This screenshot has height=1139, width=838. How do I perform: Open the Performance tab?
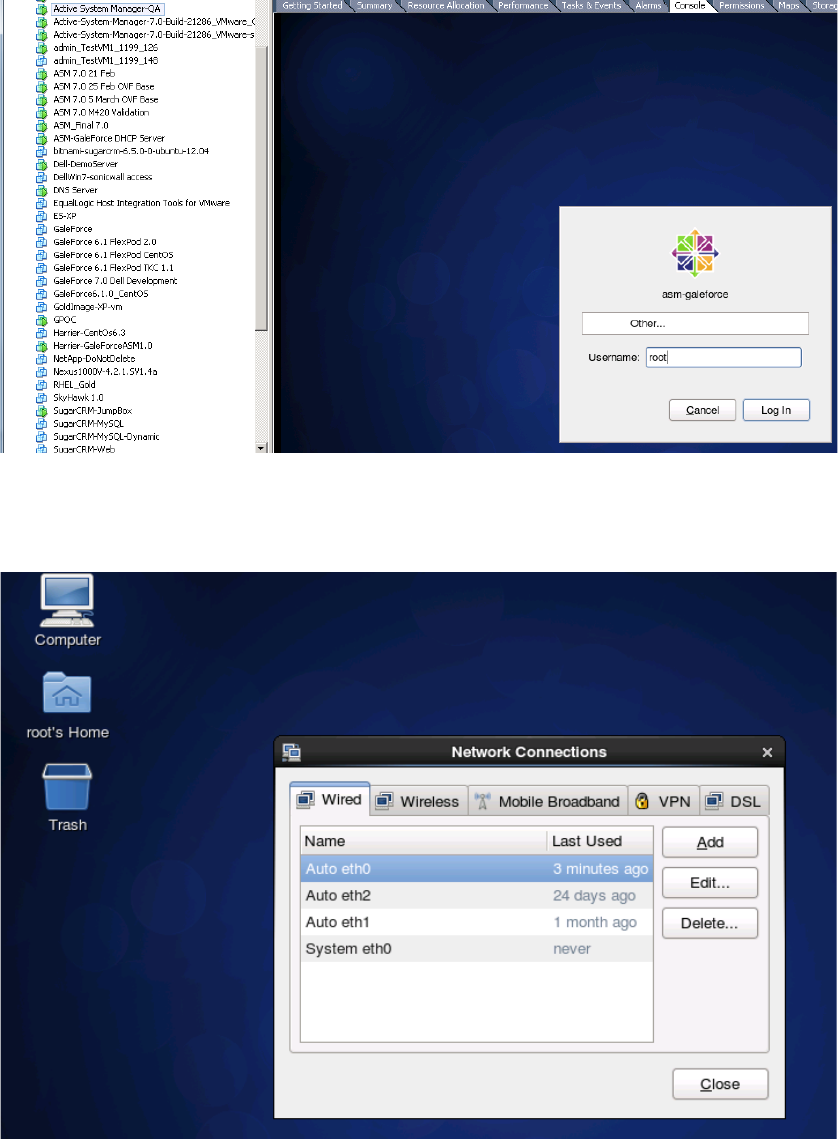coord(524,6)
